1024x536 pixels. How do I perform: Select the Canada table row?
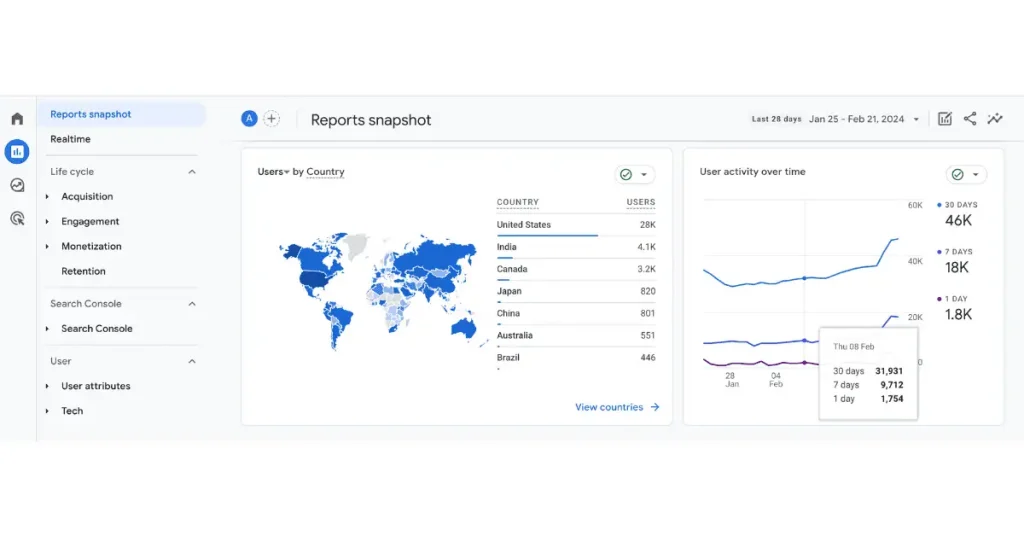pyautogui.click(x=576, y=269)
